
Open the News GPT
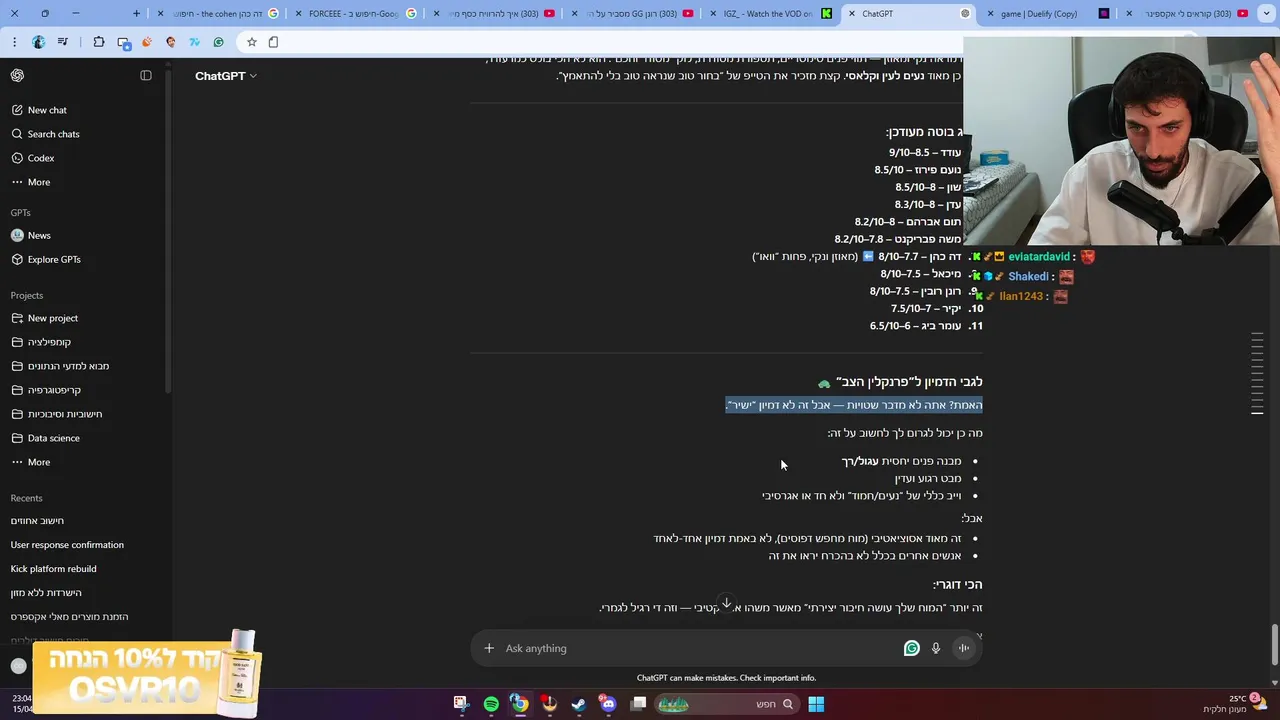click(x=30, y=235)
